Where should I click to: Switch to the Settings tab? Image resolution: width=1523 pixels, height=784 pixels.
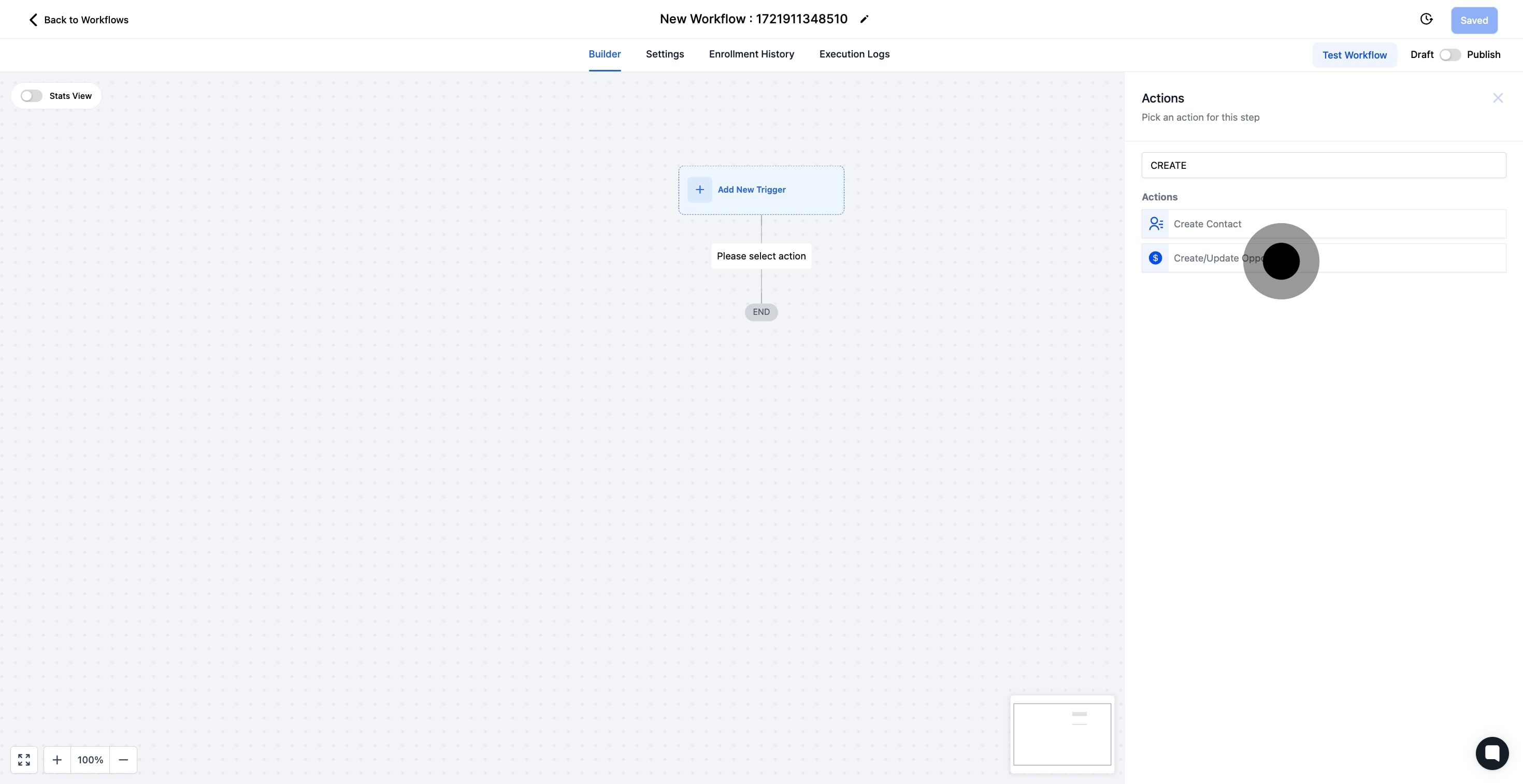click(x=665, y=54)
